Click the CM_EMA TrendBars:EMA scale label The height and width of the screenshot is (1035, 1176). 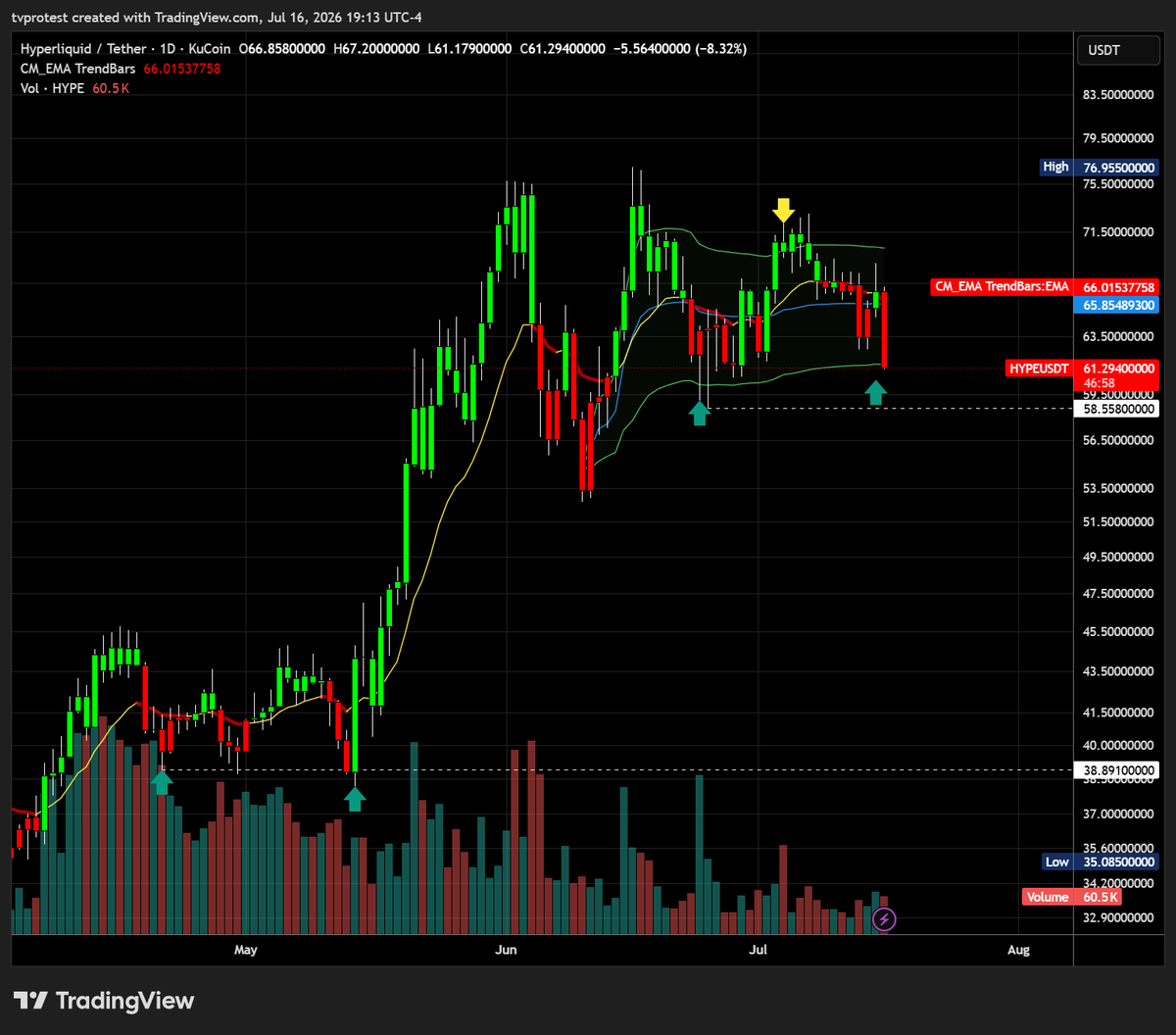pyautogui.click(x=1001, y=287)
